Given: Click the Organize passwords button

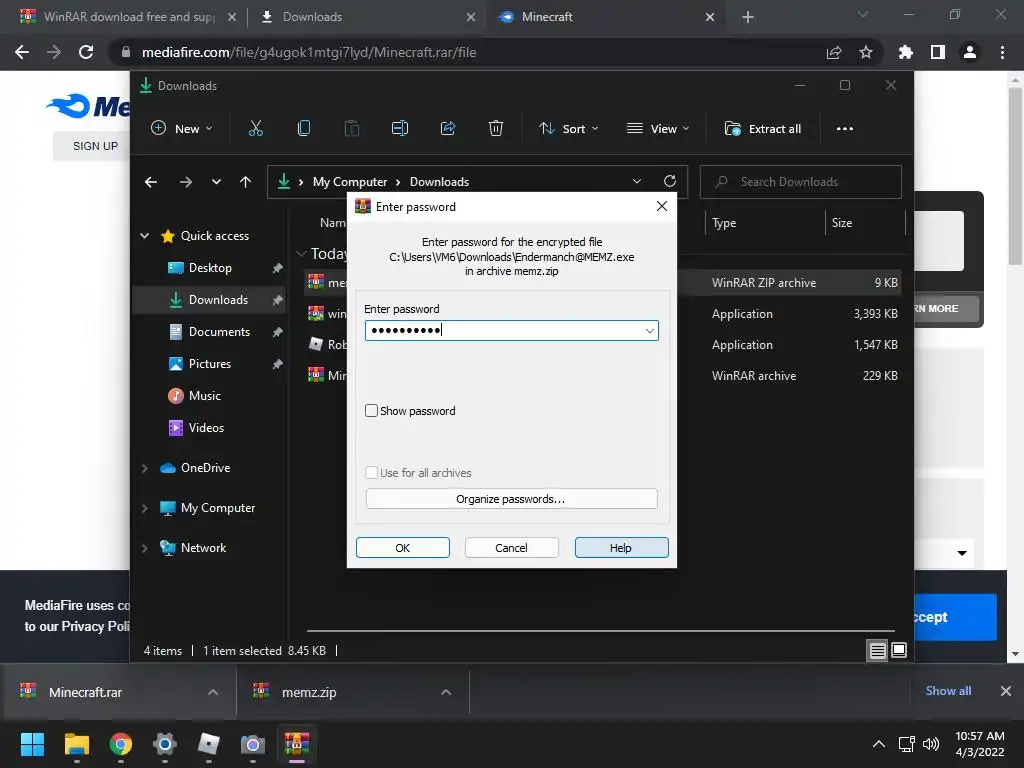Looking at the screenshot, I should 511,499.
